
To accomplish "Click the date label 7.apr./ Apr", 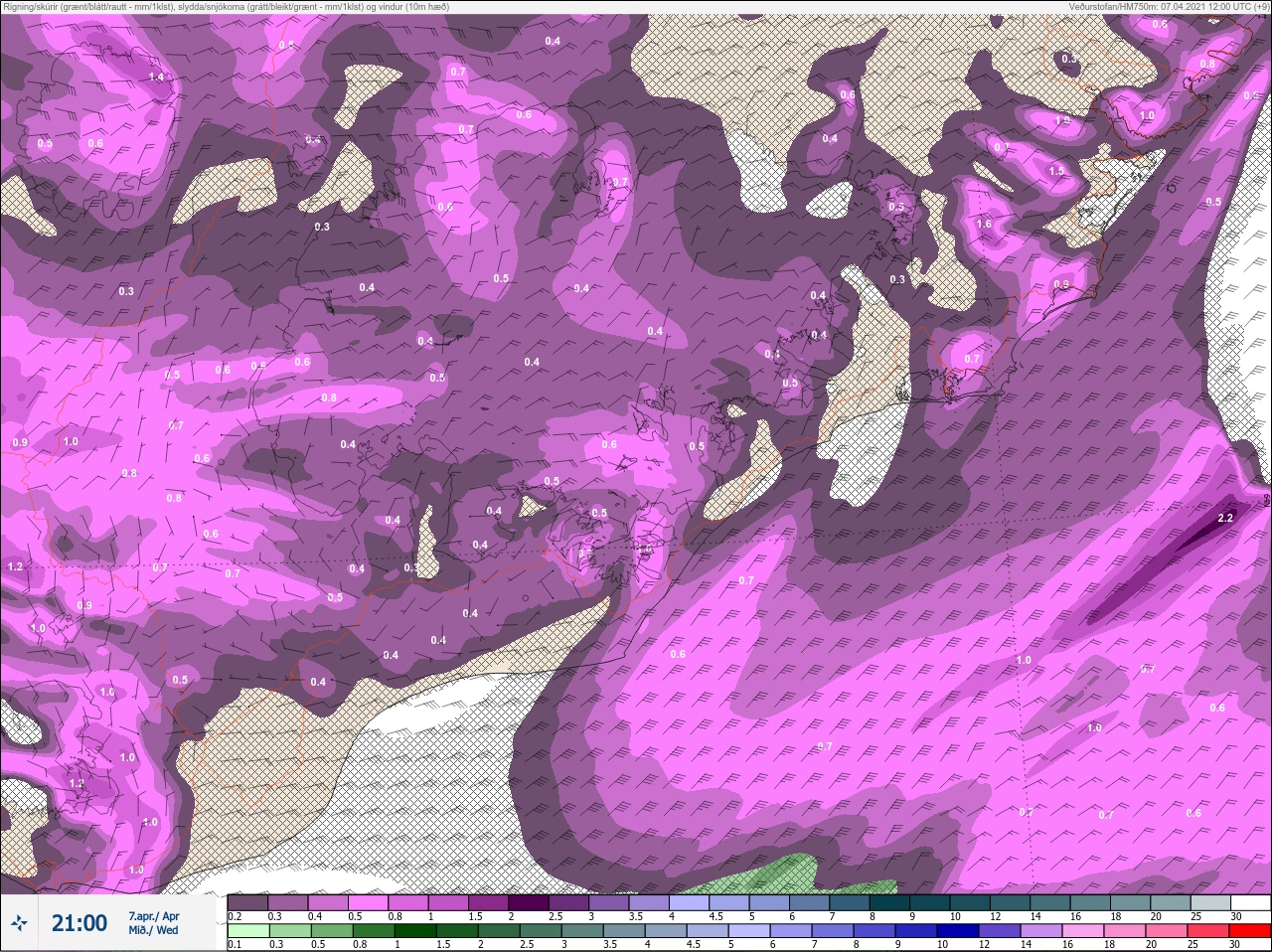I will [154, 916].
